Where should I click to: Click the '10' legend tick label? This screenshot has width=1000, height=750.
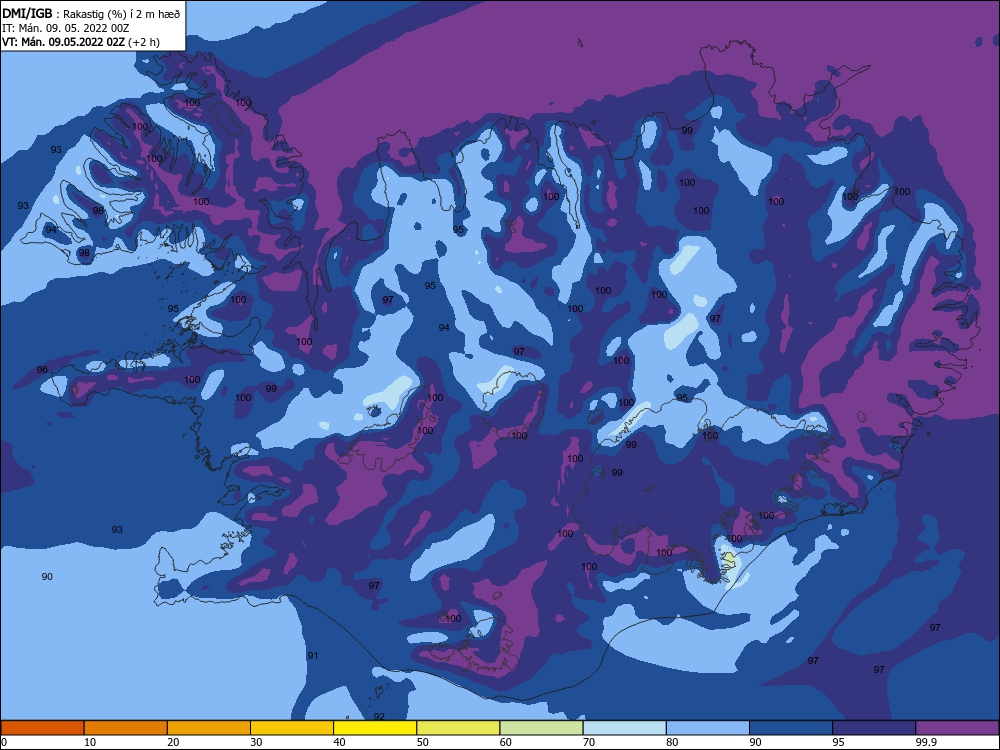point(90,742)
